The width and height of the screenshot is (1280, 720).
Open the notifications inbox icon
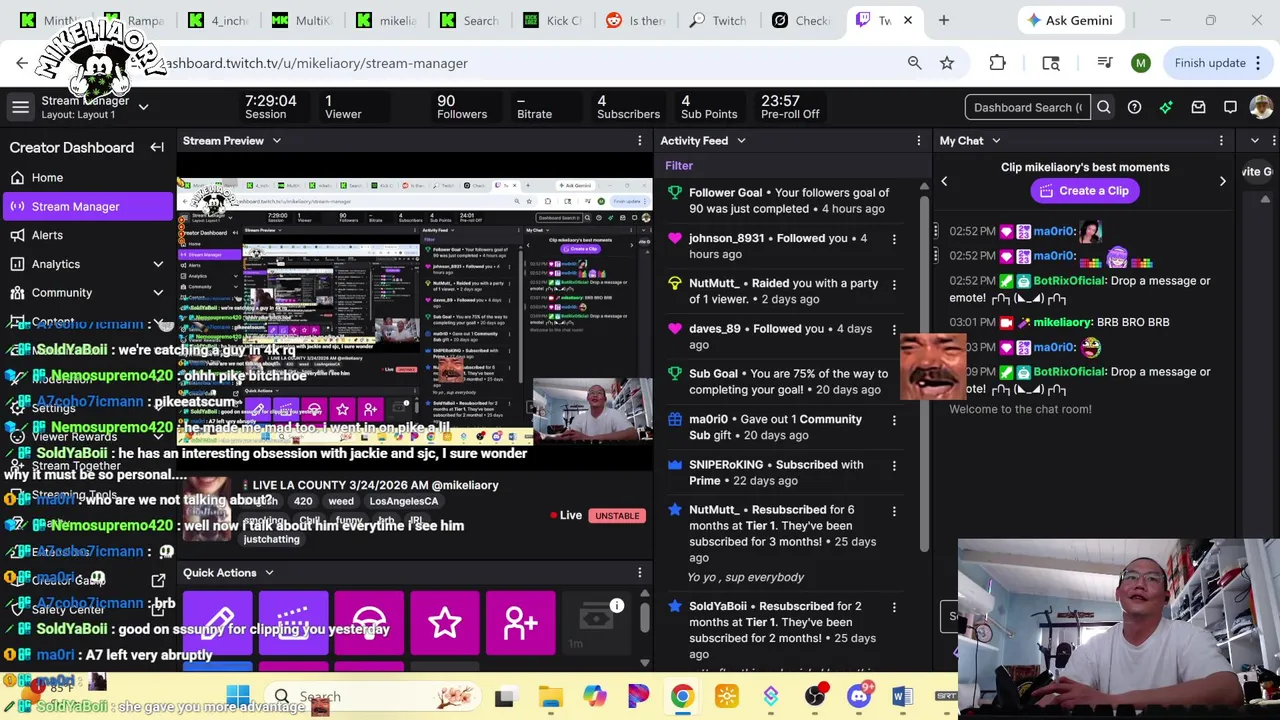pyautogui.click(x=1198, y=107)
